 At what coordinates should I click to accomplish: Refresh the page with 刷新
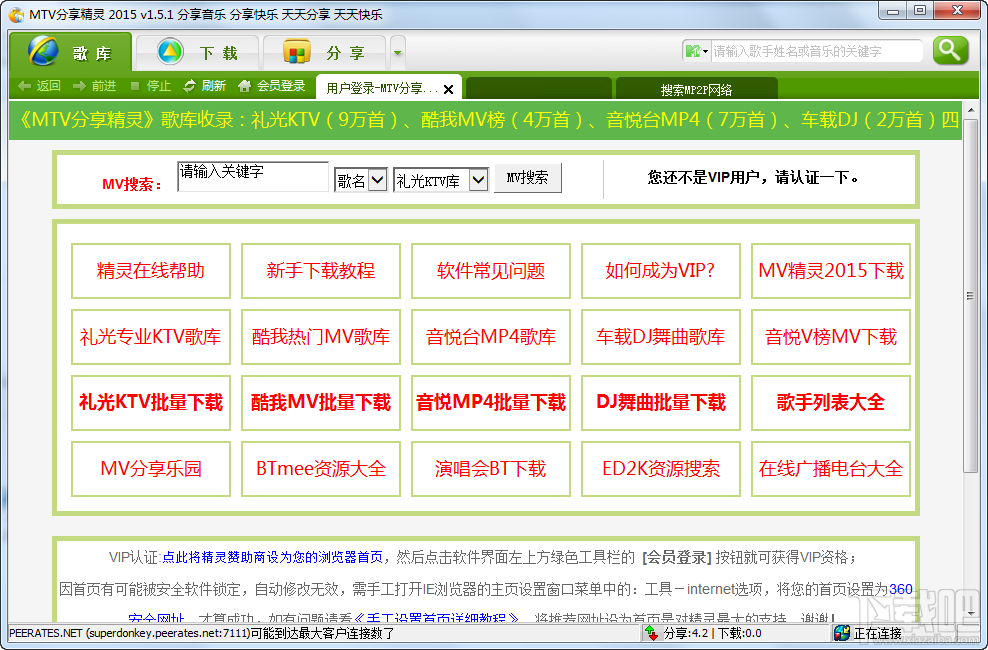click(204, 86)
